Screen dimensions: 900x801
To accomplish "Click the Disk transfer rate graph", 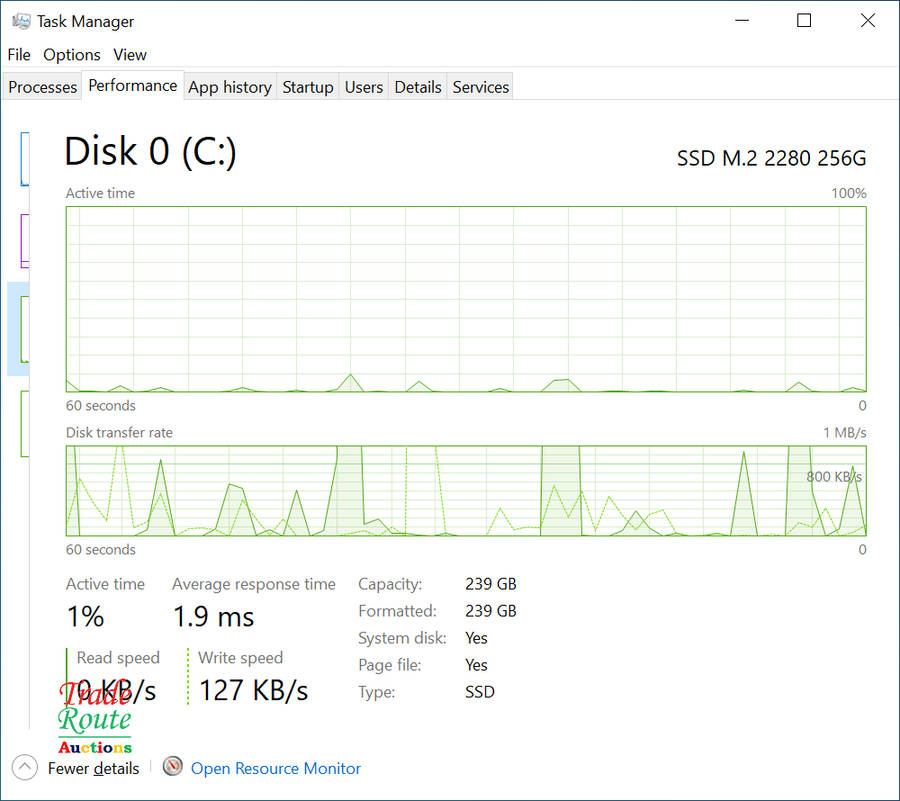I will pyautogui.click(x=466, y=491).
